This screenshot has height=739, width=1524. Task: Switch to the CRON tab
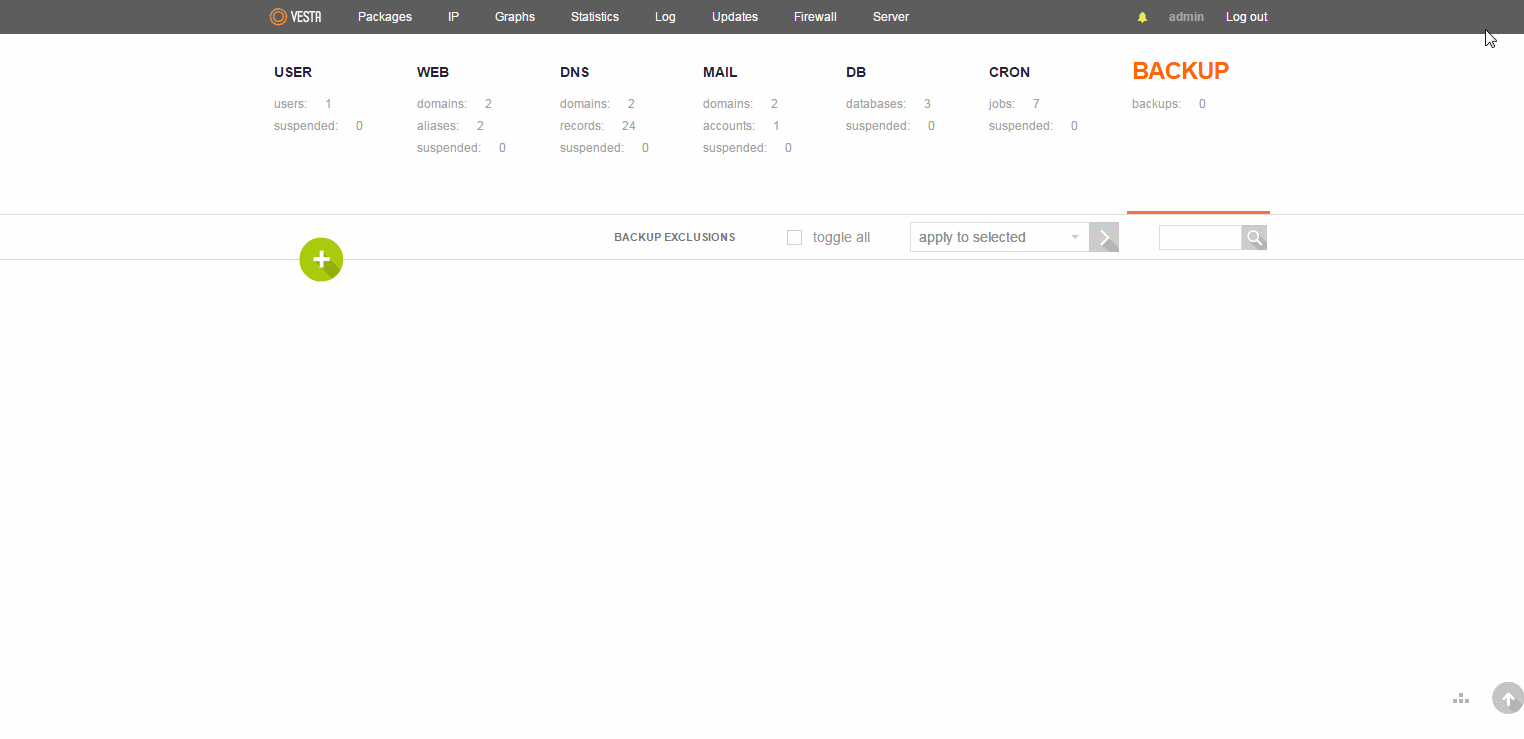click(1010, 72)
